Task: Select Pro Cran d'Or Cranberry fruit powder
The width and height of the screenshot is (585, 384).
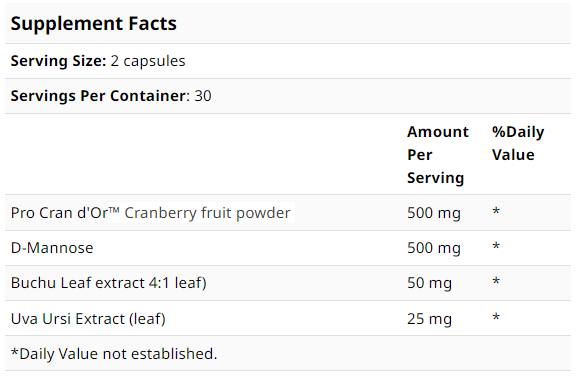Action: [x=150, y=213]
